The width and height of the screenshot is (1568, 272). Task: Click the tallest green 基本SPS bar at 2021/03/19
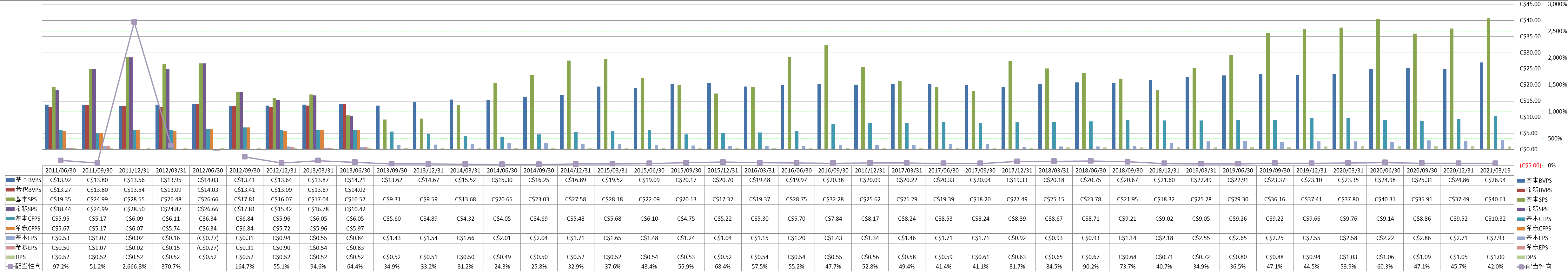tap(1488, 83)
